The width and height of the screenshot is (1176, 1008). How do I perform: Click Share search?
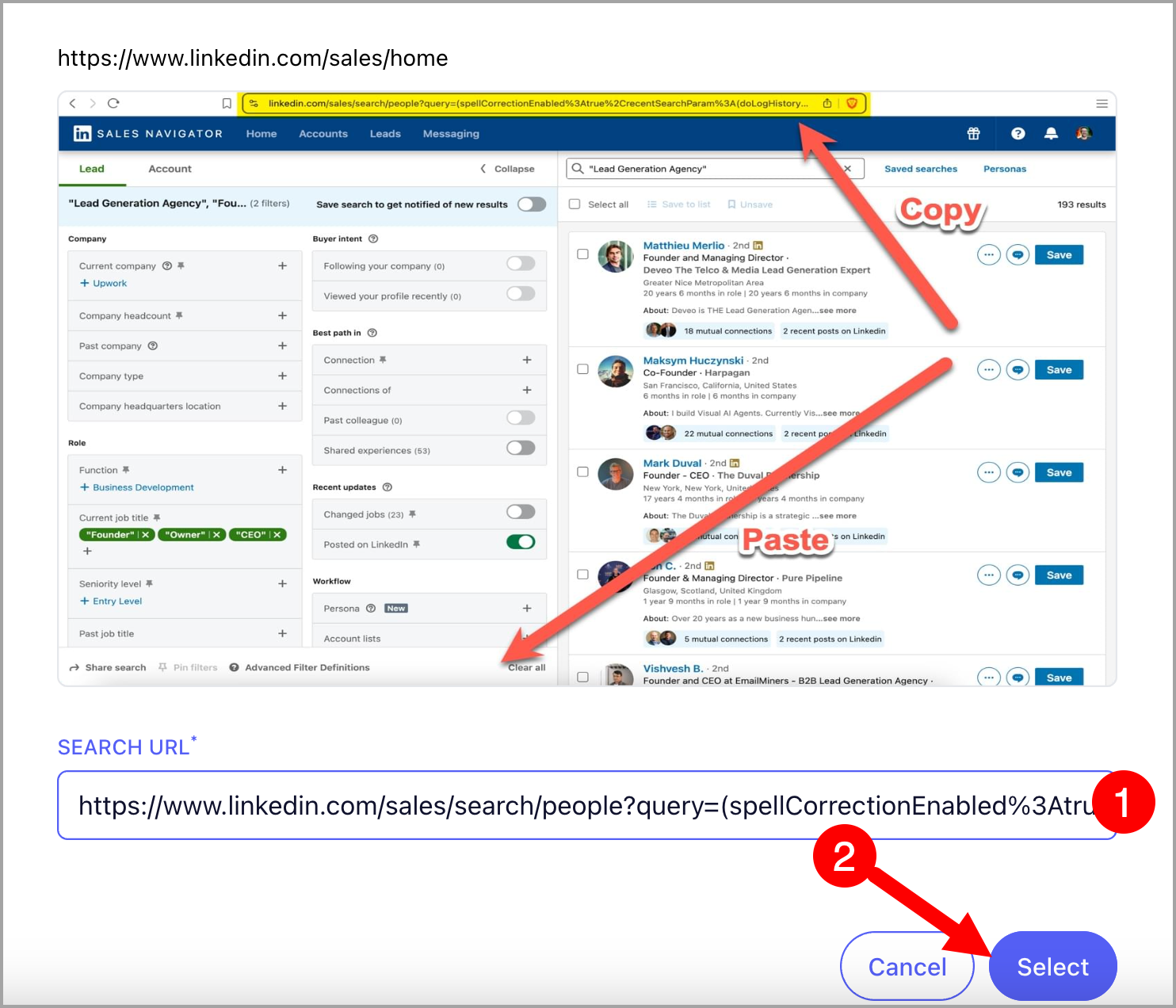pyautogui.click(x=108, y=668)
